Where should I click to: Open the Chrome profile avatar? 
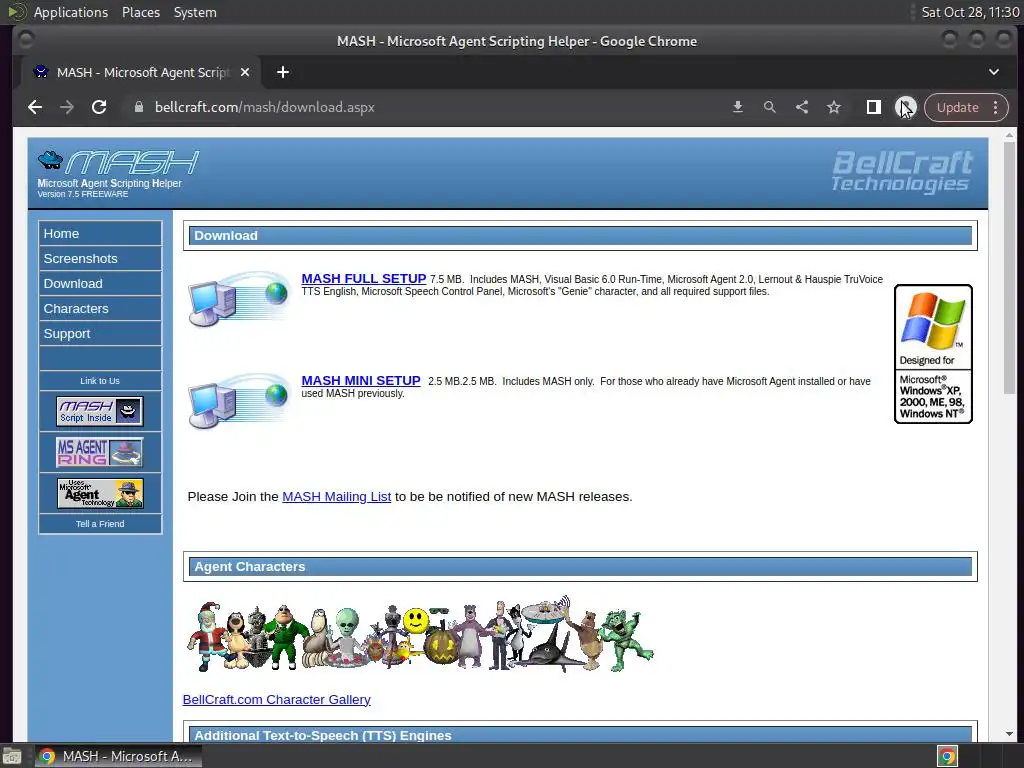click(x=905, y=107)
